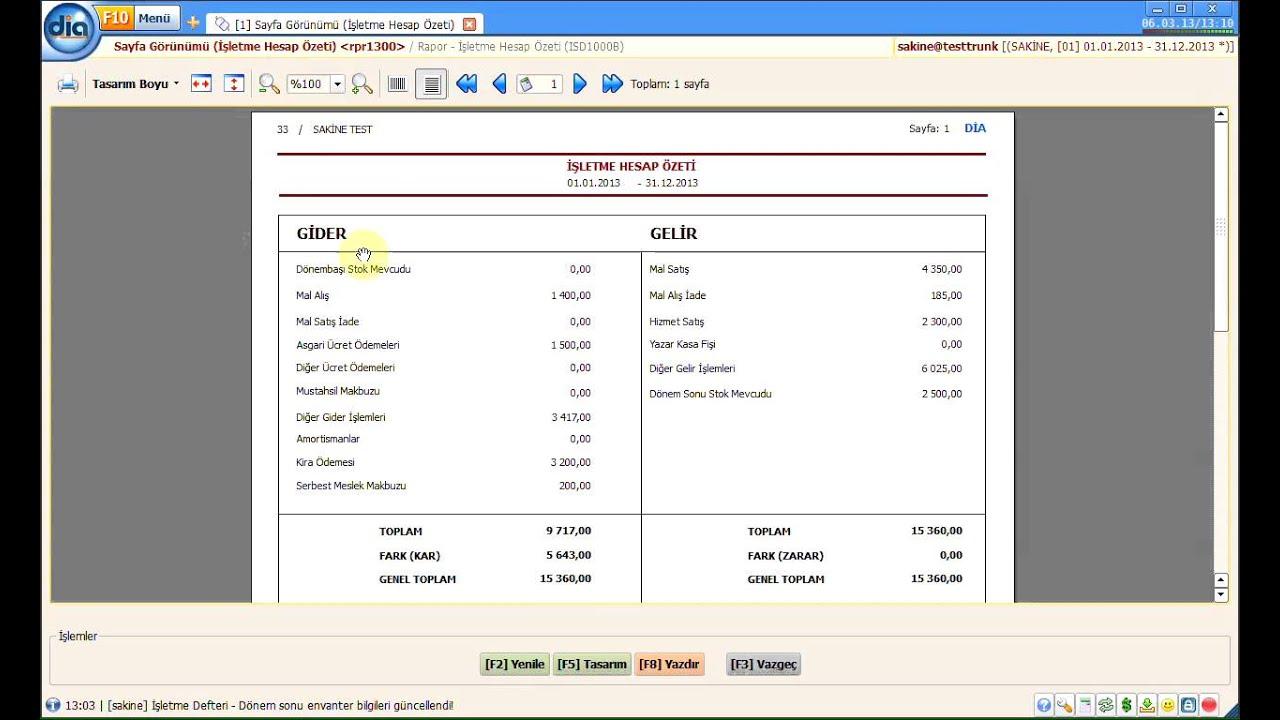
Task: Click the Dönembaşı Stok Mevcudu row
Action: coord(443,269)
